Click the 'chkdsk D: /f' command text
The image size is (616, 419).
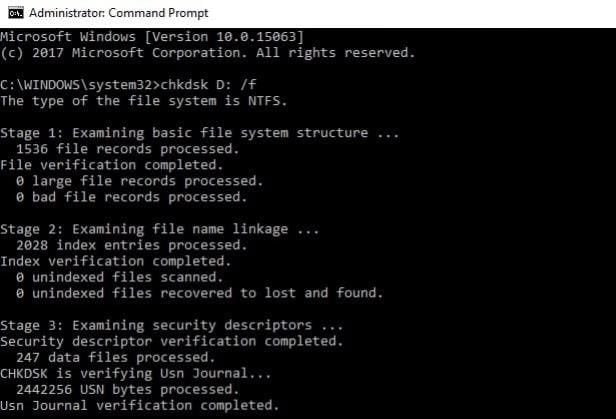(x=208, y=84)
